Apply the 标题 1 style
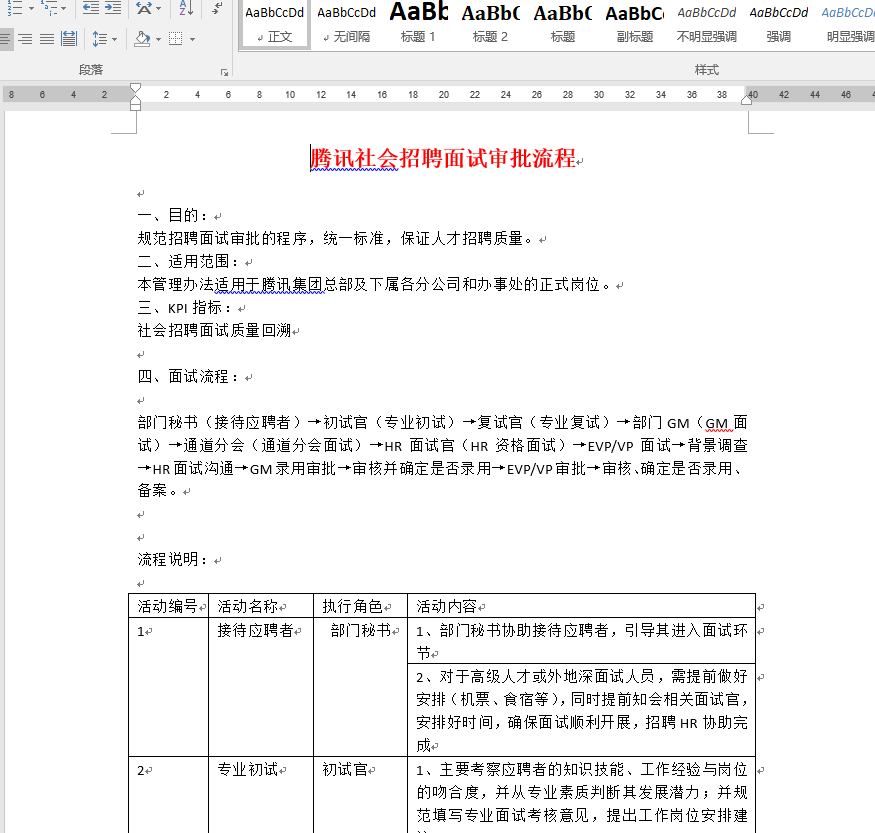The image size is (875, 833). pos(418,23)
